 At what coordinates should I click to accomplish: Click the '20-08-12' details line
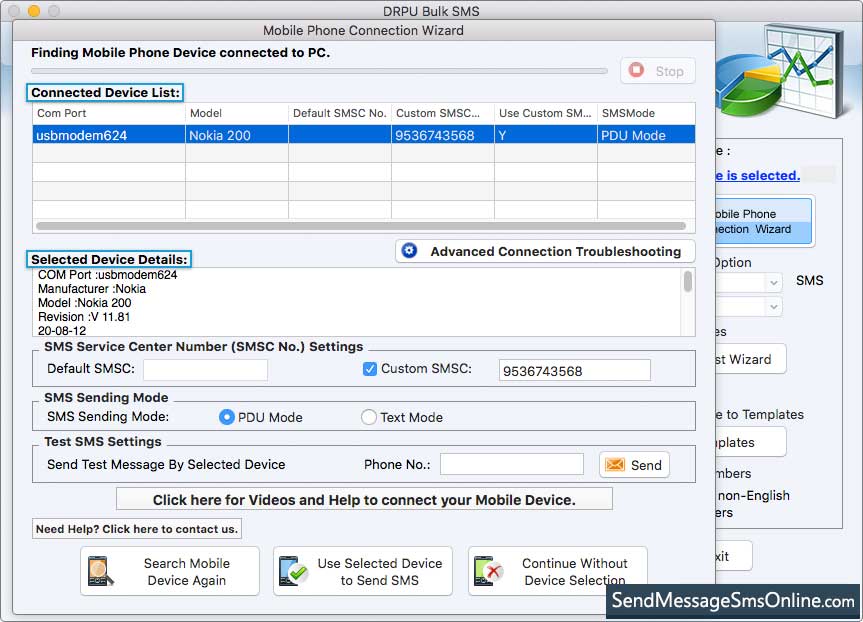(62, 331)
